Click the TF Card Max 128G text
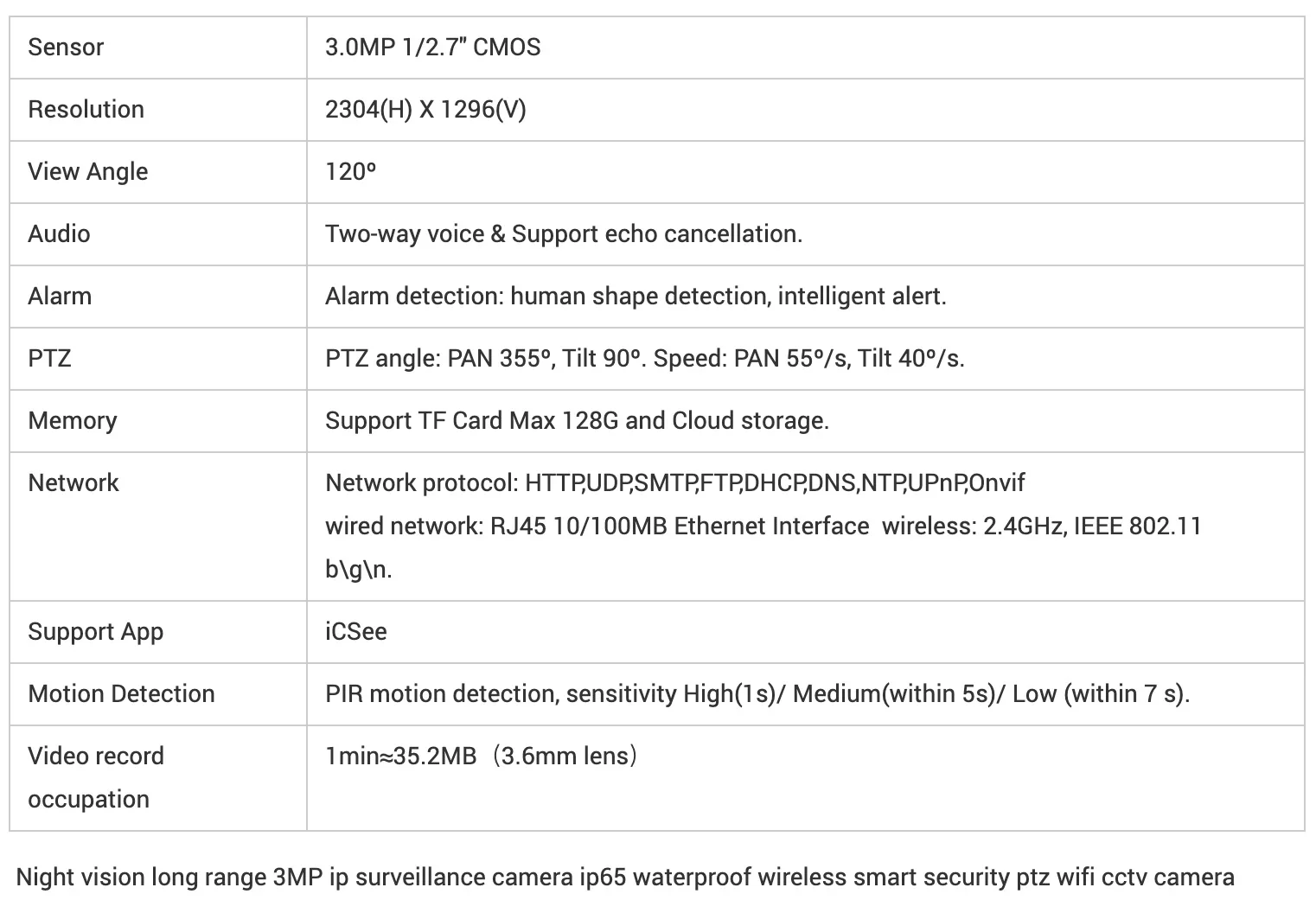 coord(518,421)
